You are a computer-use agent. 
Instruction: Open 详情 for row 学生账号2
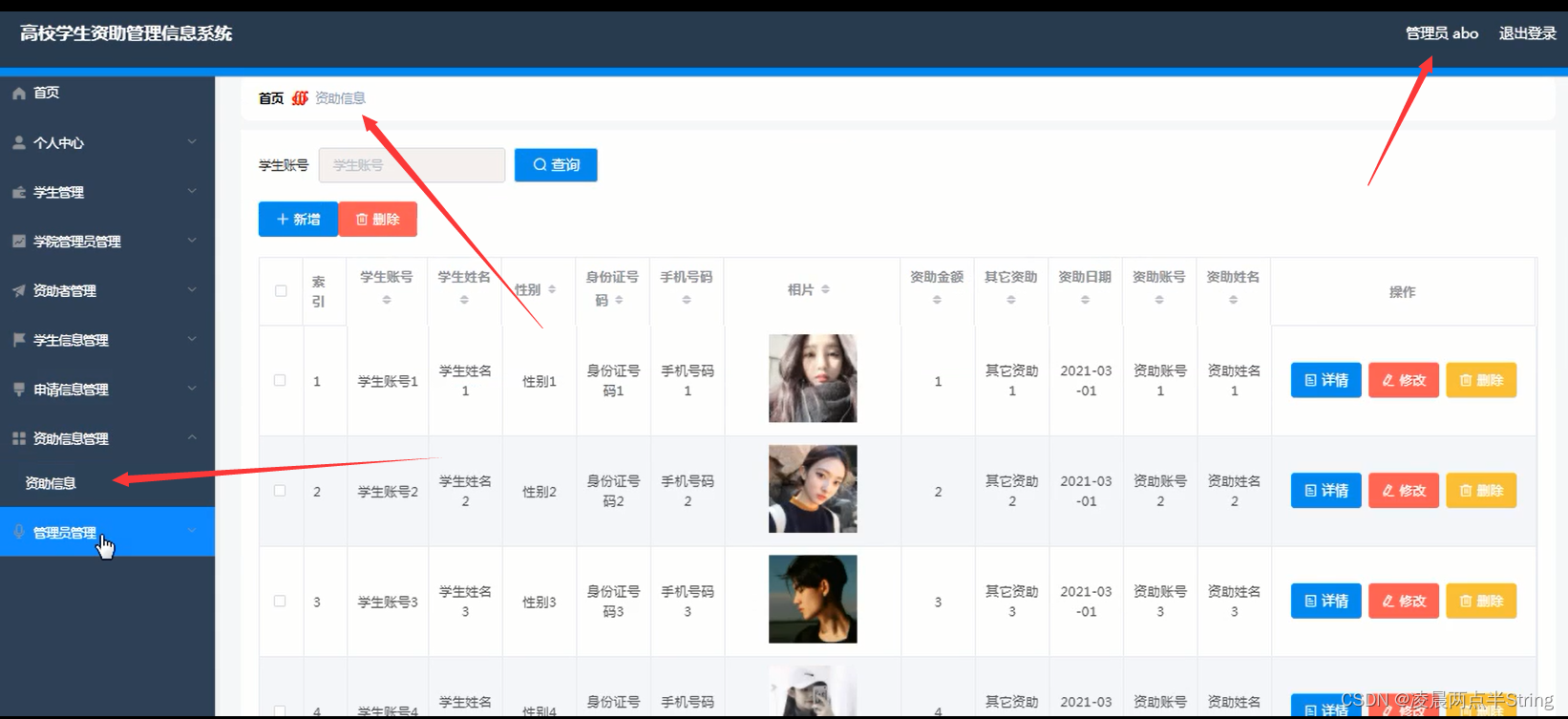pos(1325,491)
